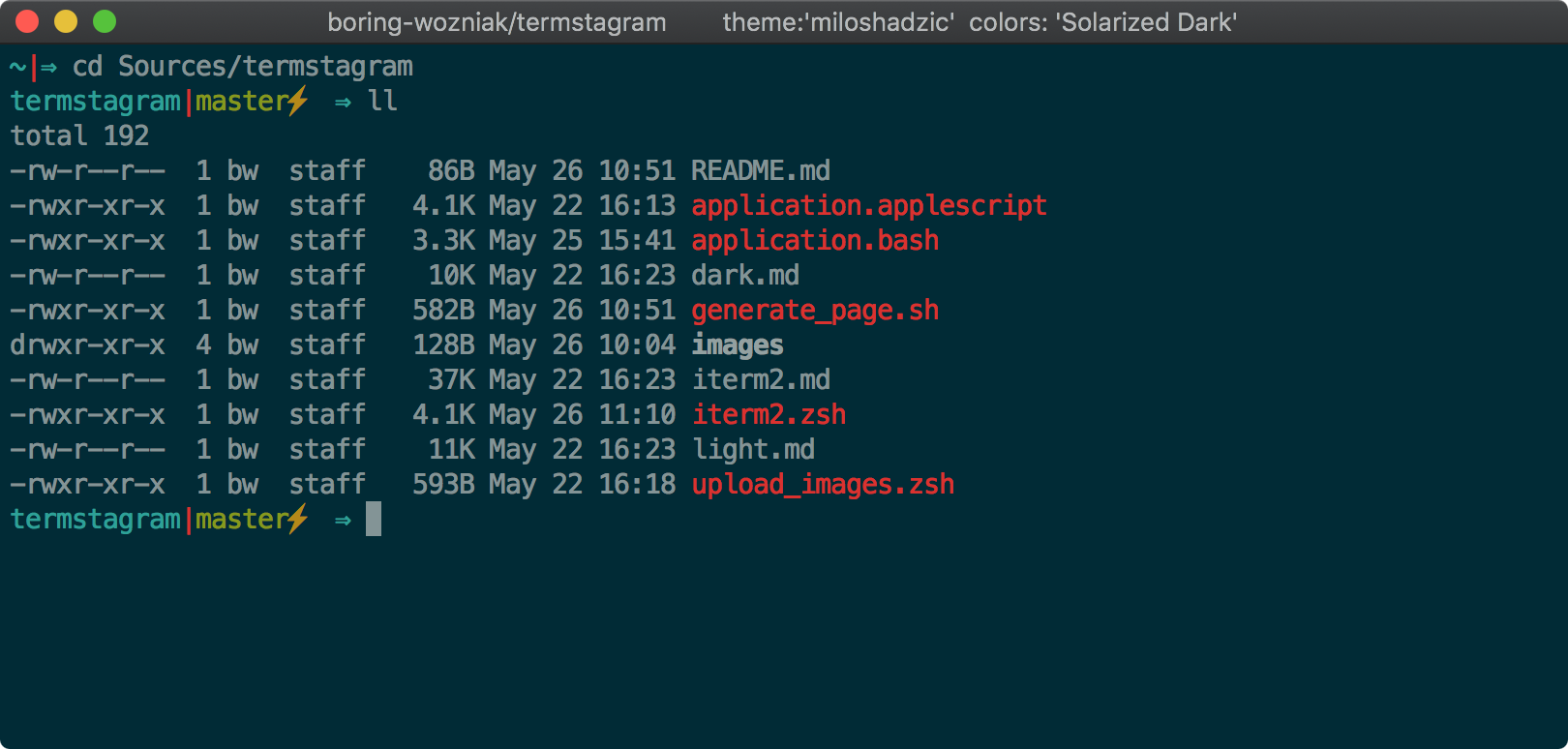The height and width of the screenshot is (749, 1568).
Task: Click the README.md file name
Action: click(760, 171)
